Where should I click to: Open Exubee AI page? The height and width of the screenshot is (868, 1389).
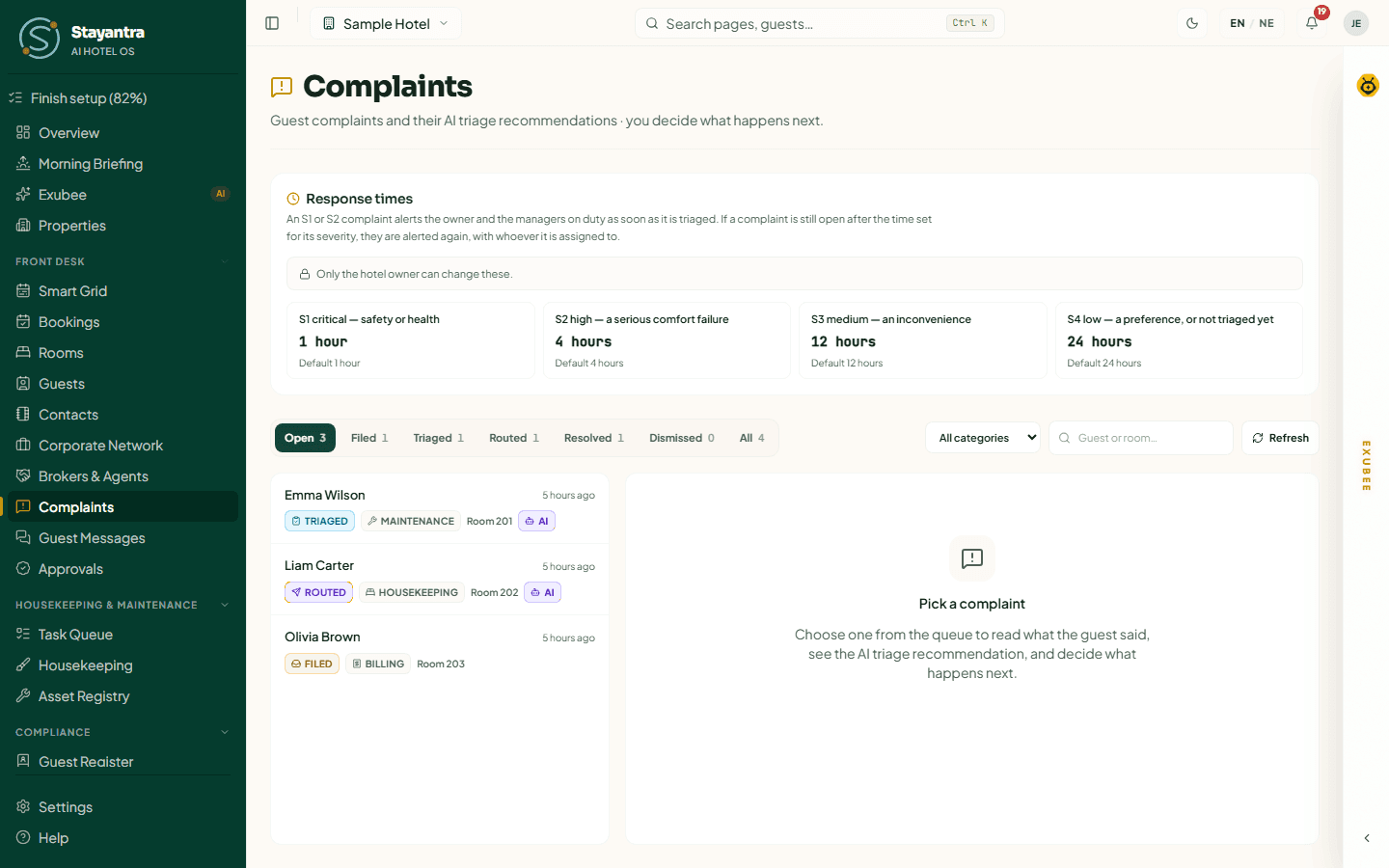coord(123,195)
